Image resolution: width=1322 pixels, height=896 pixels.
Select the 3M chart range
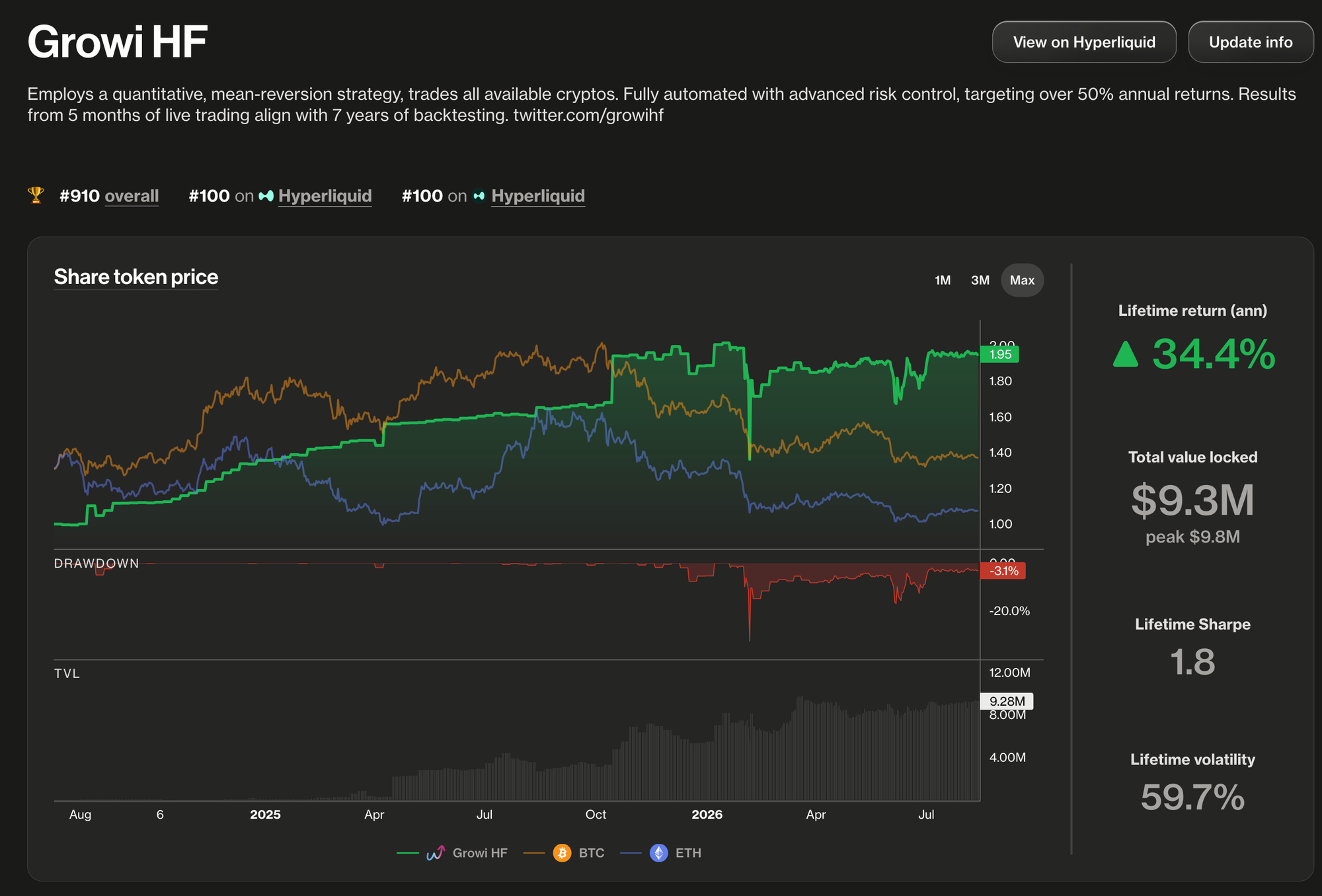point(980,280)
